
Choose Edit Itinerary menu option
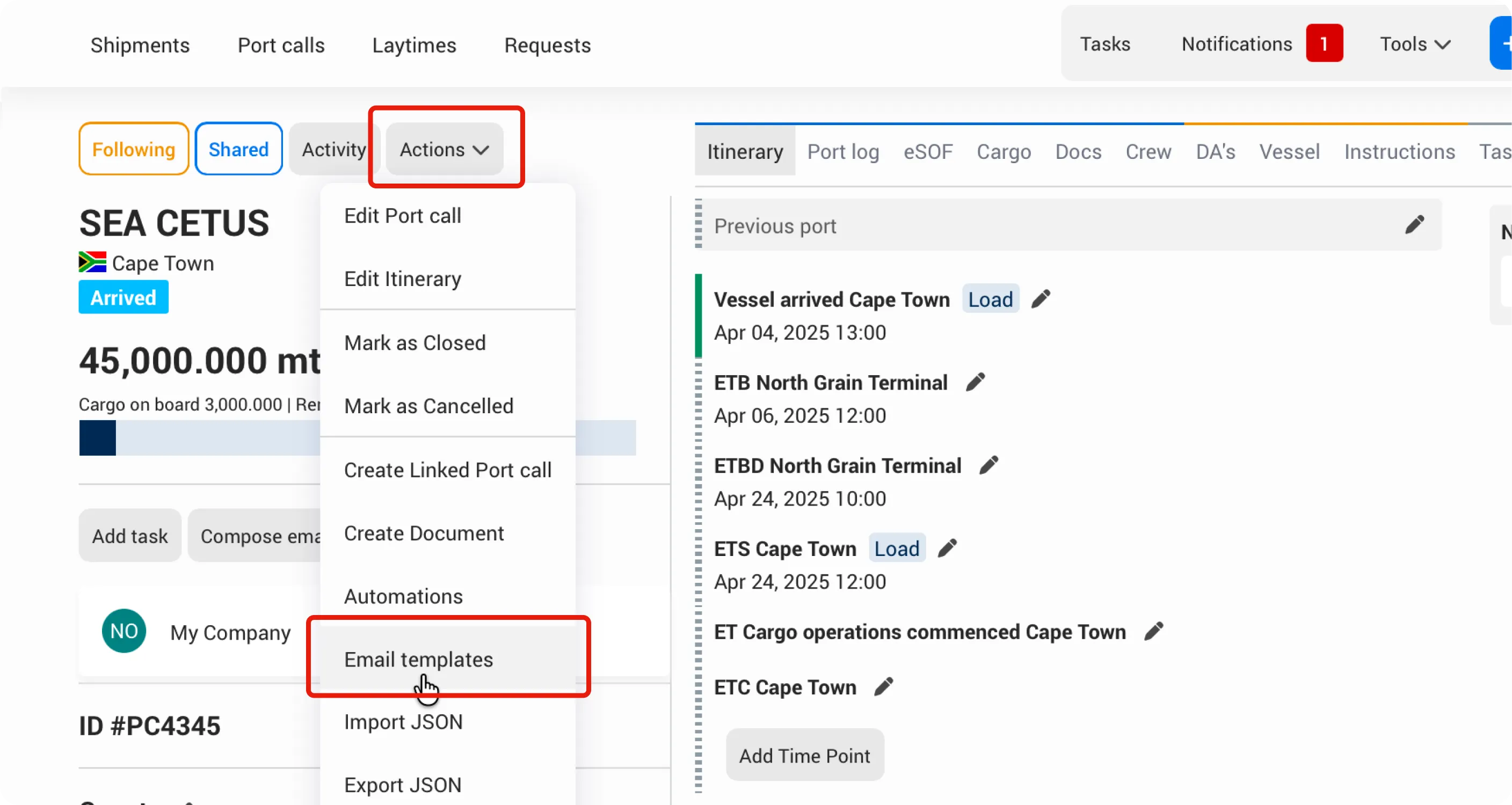click(x=447, y=279)
